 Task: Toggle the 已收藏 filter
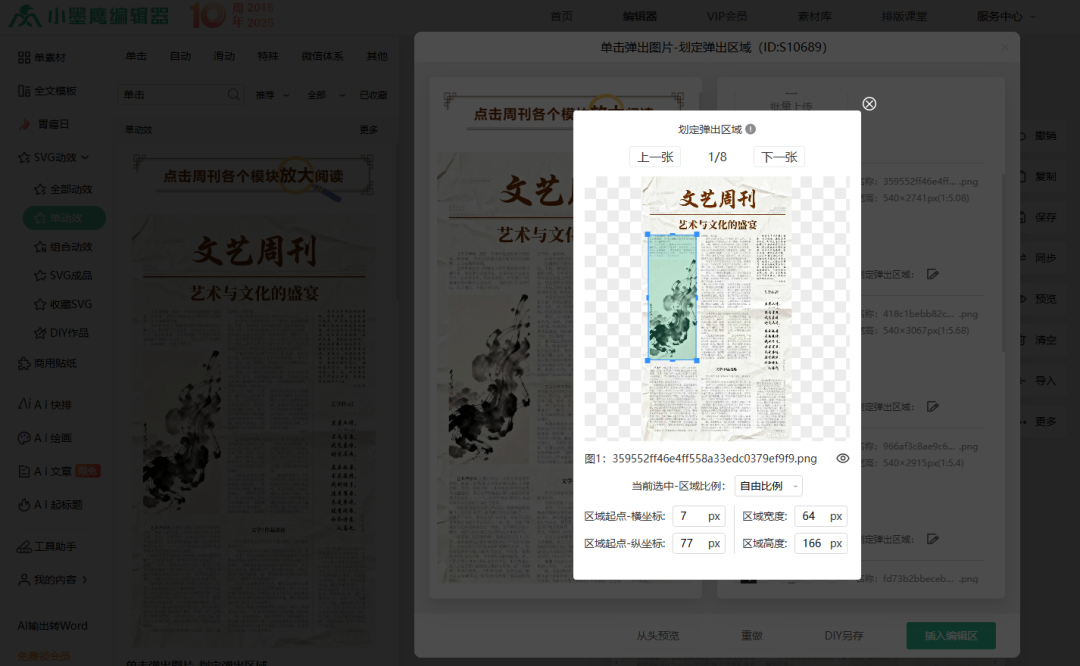pyautogui.click(x=373, y=95)
